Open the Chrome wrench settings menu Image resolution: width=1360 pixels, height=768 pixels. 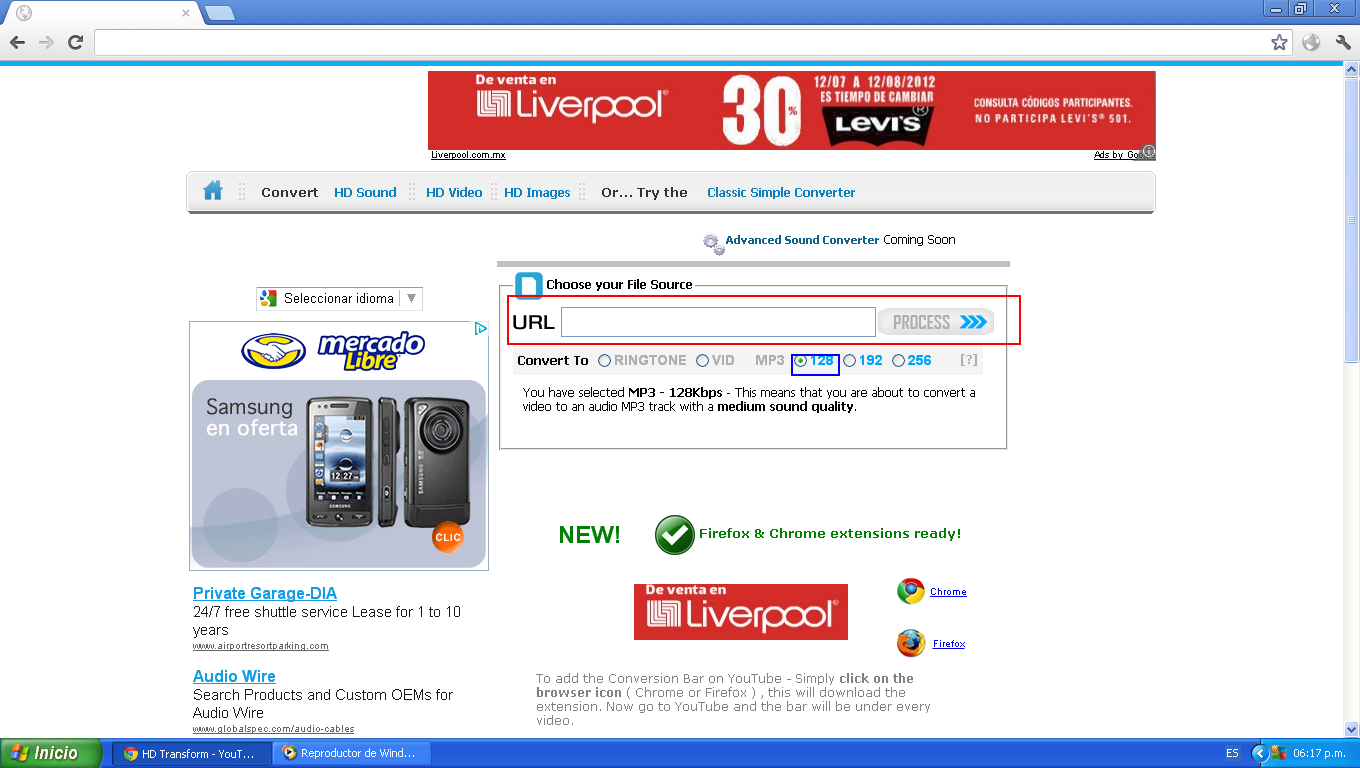pyautogui.click(x=1343, y=42)
